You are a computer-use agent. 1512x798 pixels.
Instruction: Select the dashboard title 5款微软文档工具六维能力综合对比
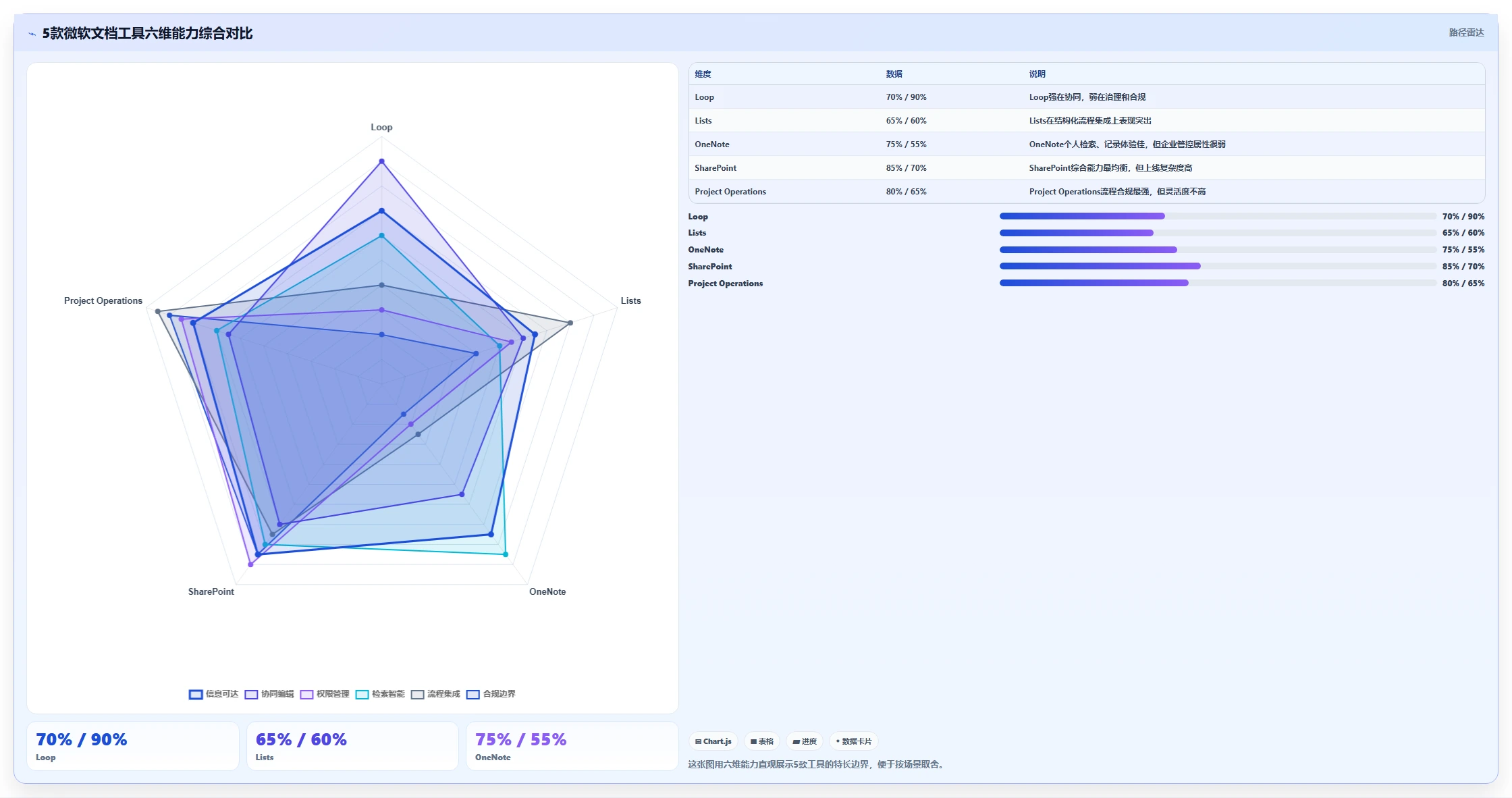[147, 33]
